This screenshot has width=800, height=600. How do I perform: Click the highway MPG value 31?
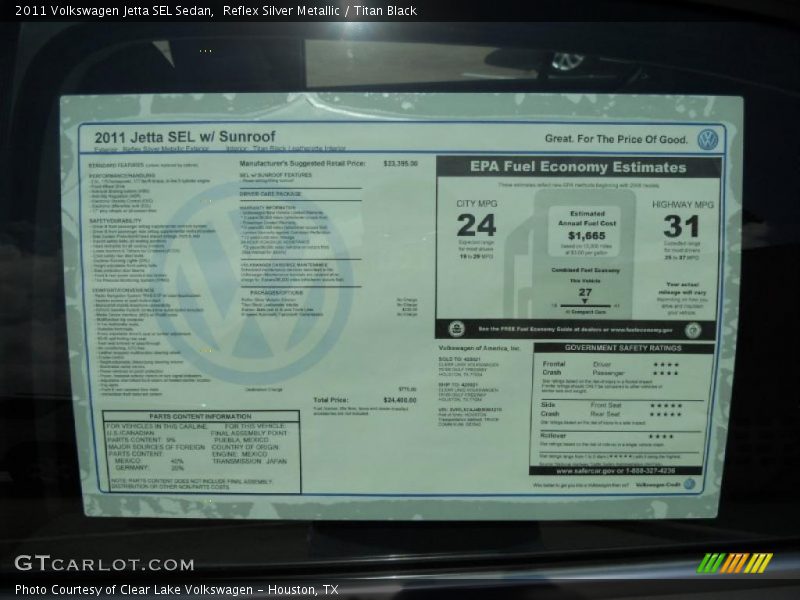(x=681, y=227)
